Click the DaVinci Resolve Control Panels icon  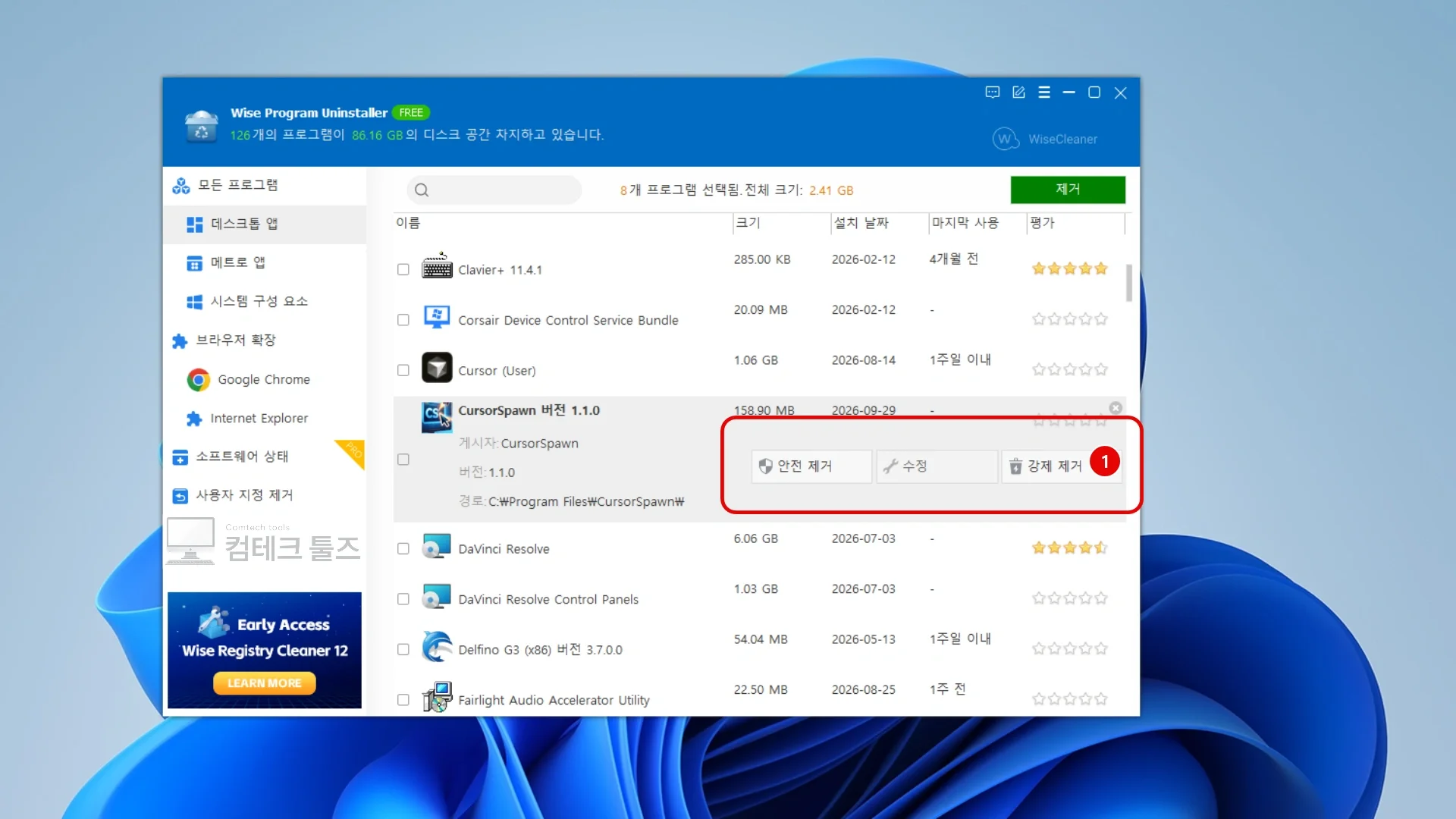click(x=437, y=596)
